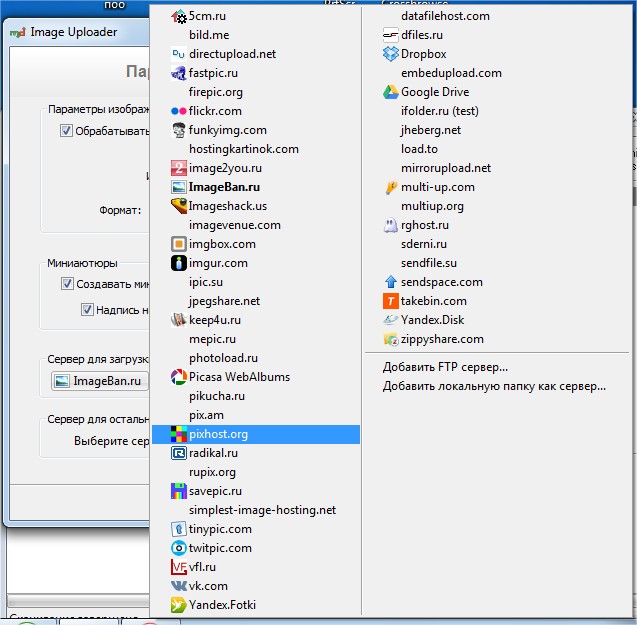The height and width of the screenshot is (625, 637).
Task: Click the savepic.ru floppy disk icon
Action: (178, 491)
